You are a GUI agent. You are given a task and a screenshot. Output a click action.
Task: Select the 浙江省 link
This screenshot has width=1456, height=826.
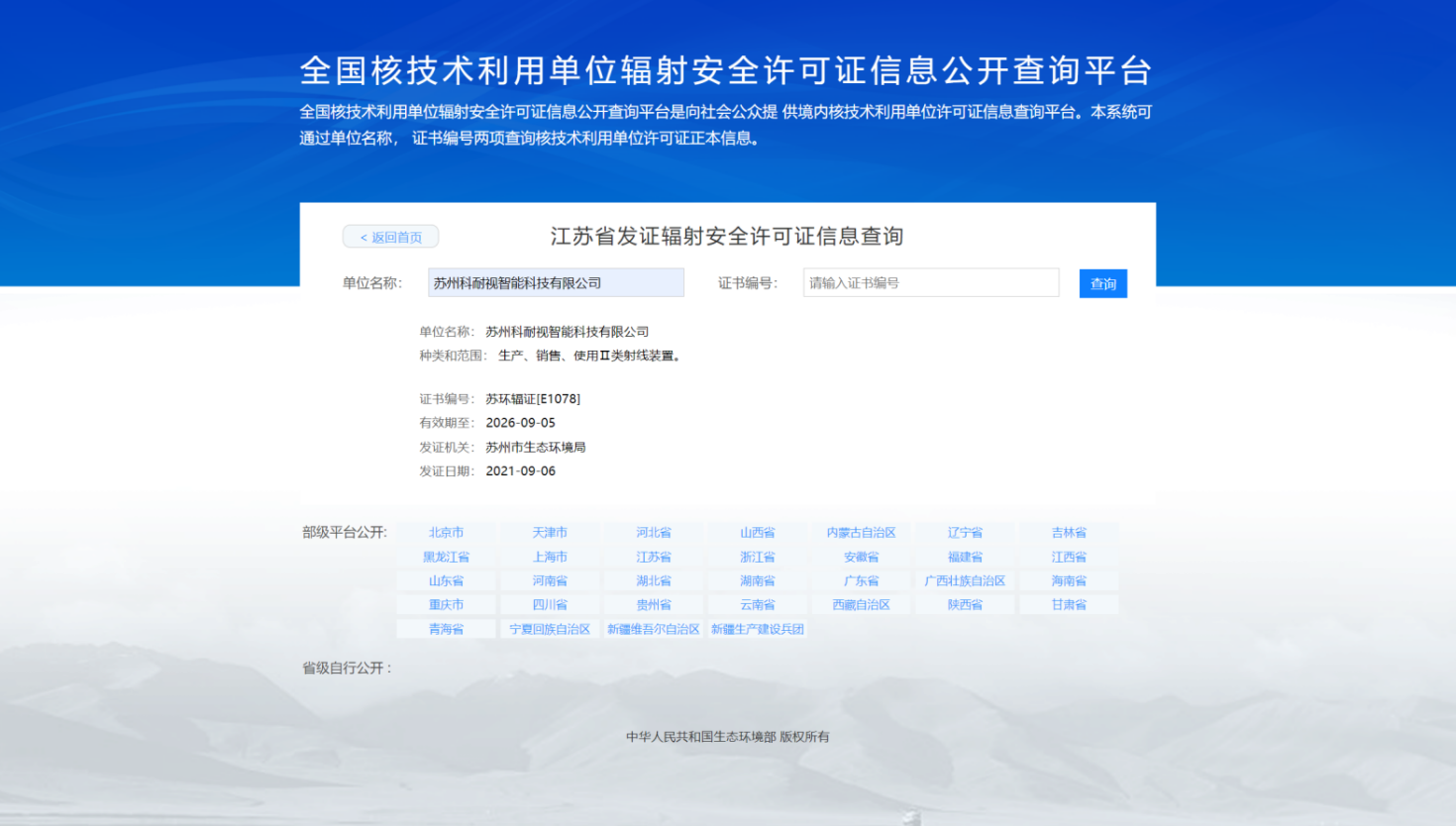click(x=758, y=557)
